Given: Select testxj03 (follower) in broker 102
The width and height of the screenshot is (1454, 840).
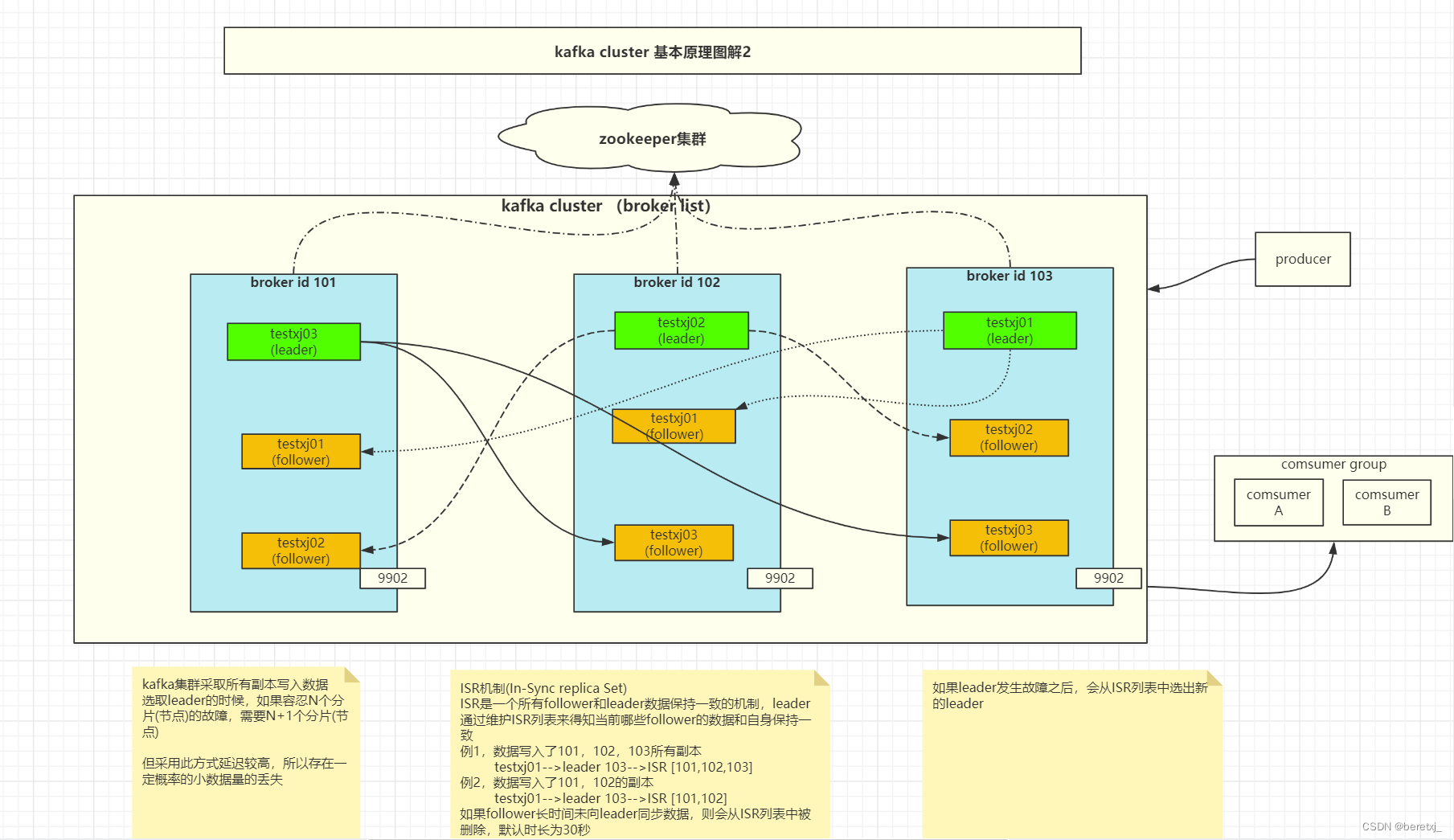Looking at the screenshot, I should [674, 543].
